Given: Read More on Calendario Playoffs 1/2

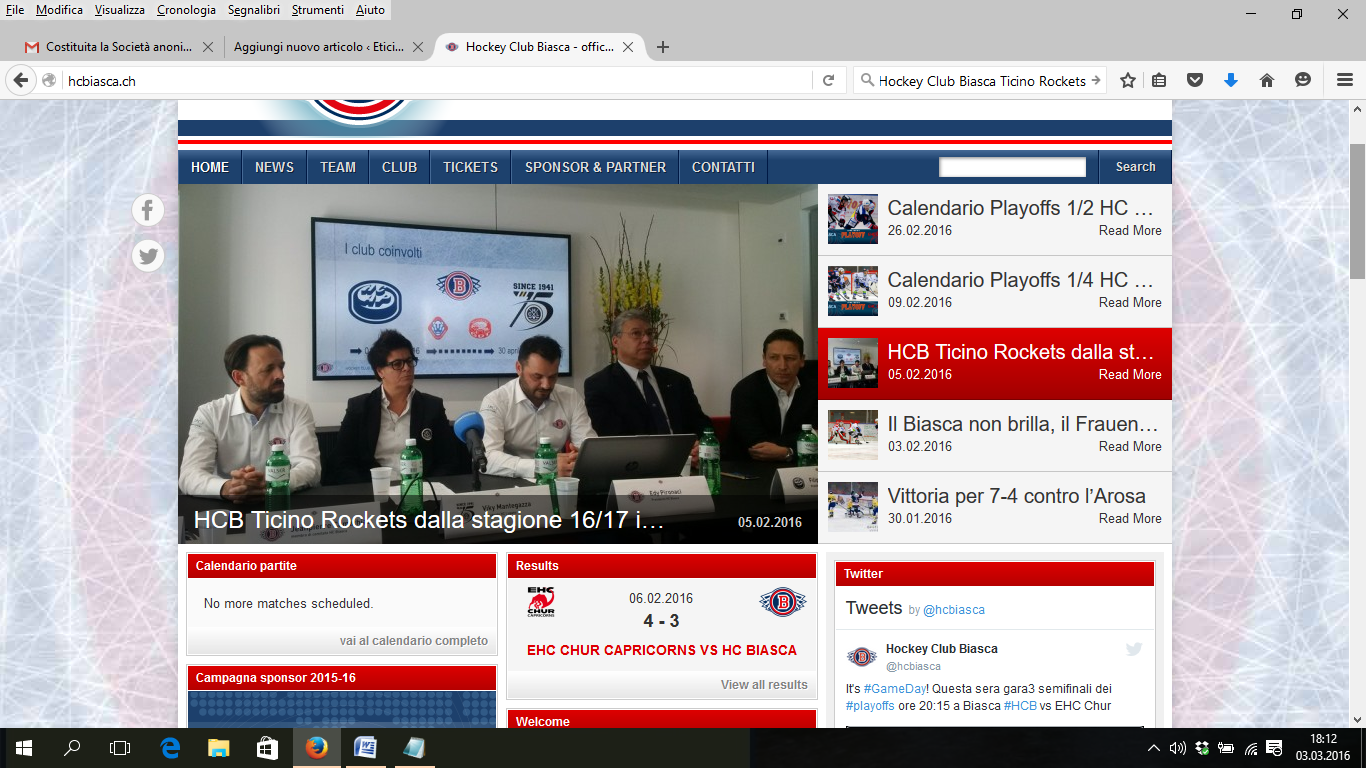Looking at the screenshot, I should click(1130, 230).
